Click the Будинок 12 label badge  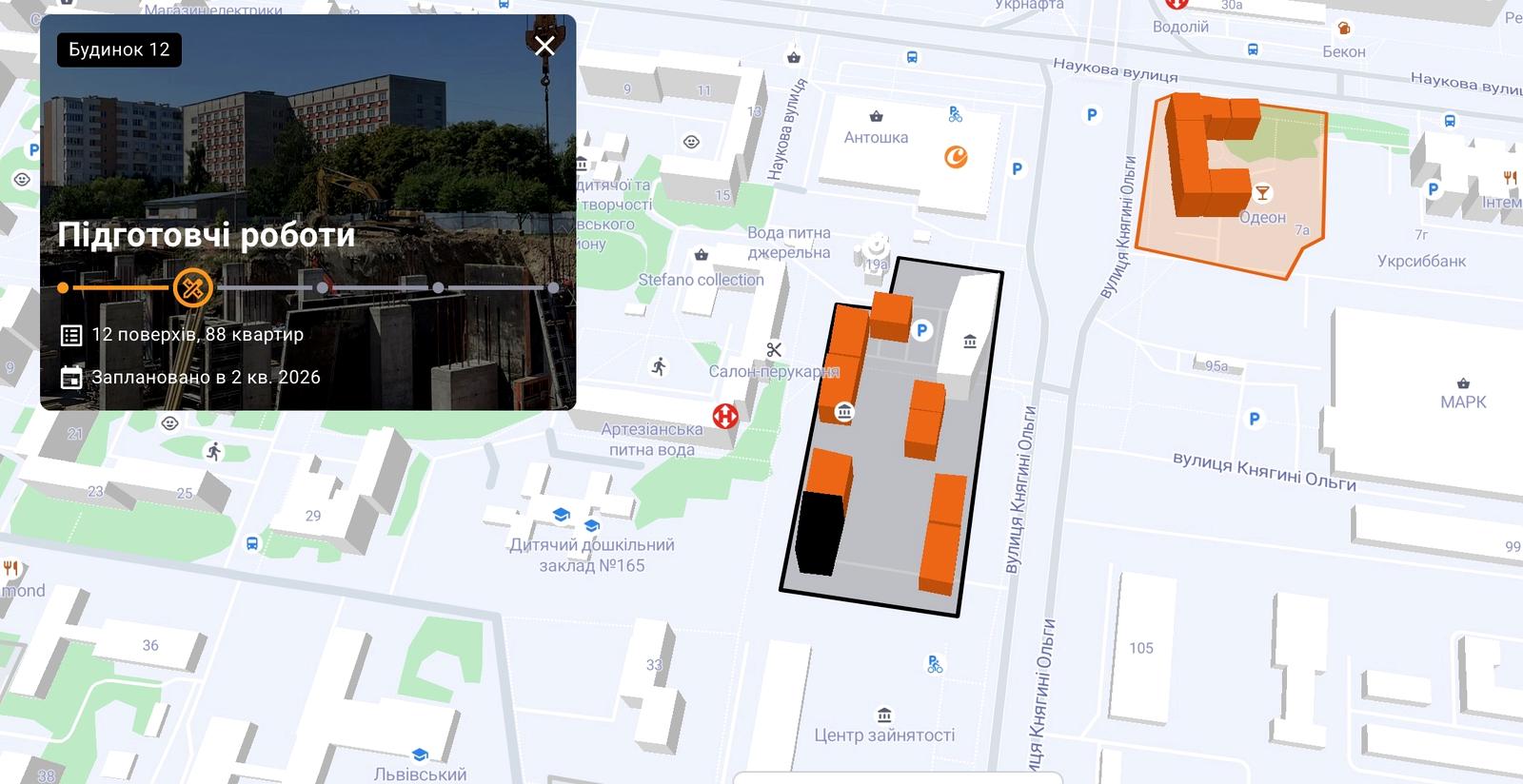click(119, 49)
